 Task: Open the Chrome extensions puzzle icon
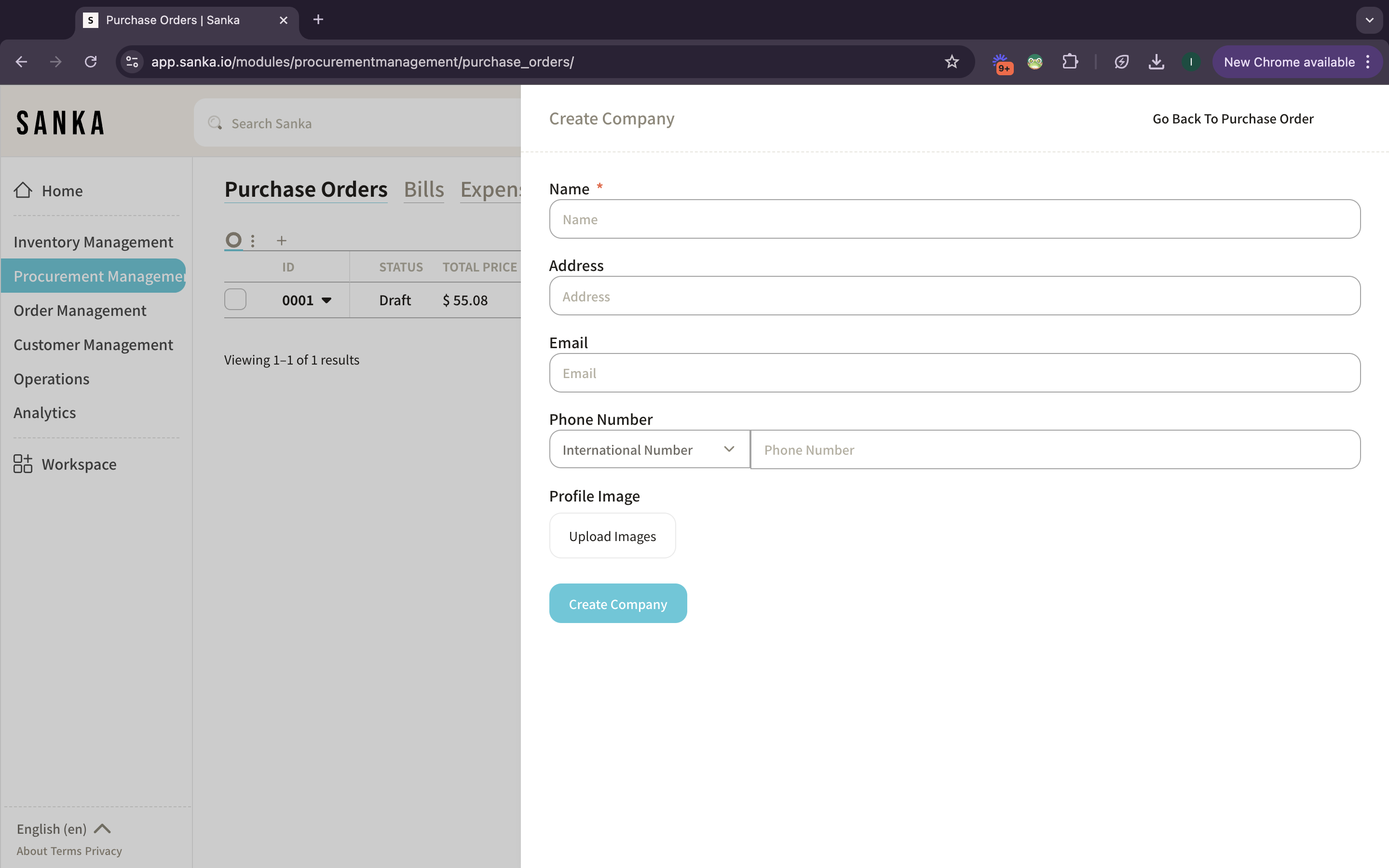tap(1070, 62)
